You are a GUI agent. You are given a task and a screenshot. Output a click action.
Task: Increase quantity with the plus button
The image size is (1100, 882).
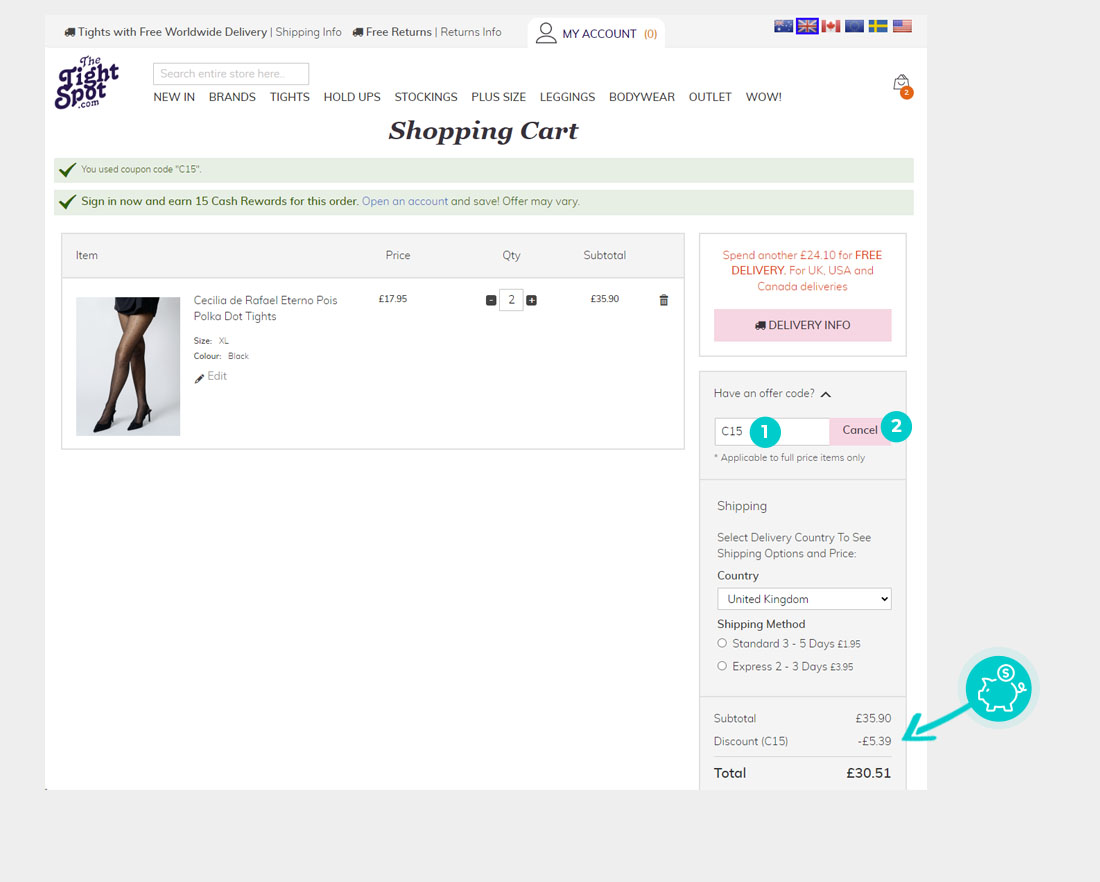[532, 300]
